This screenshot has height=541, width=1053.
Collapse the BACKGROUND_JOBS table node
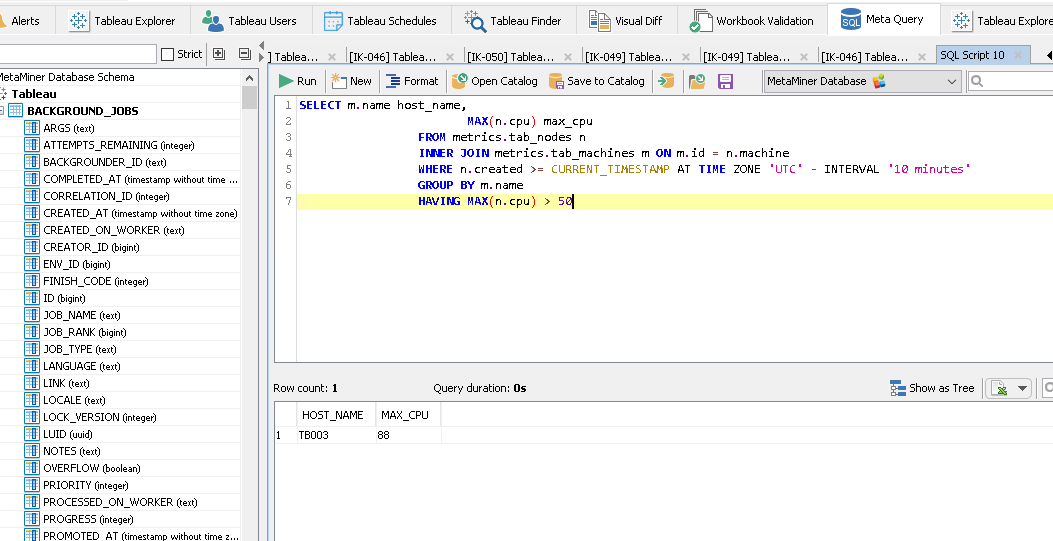coord(2,111)
